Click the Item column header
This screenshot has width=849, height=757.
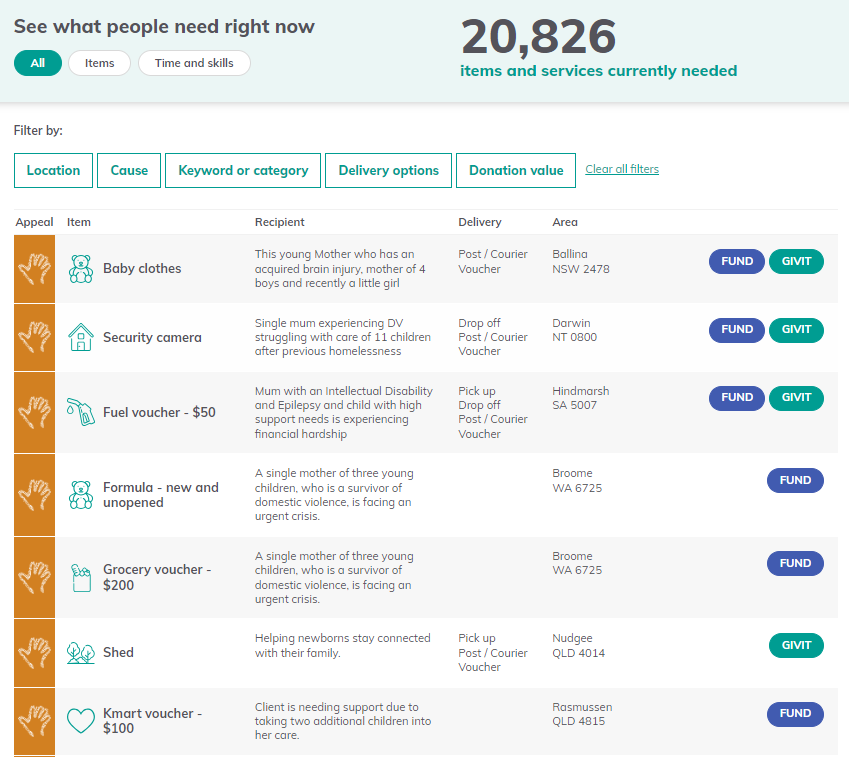(79, 222)
